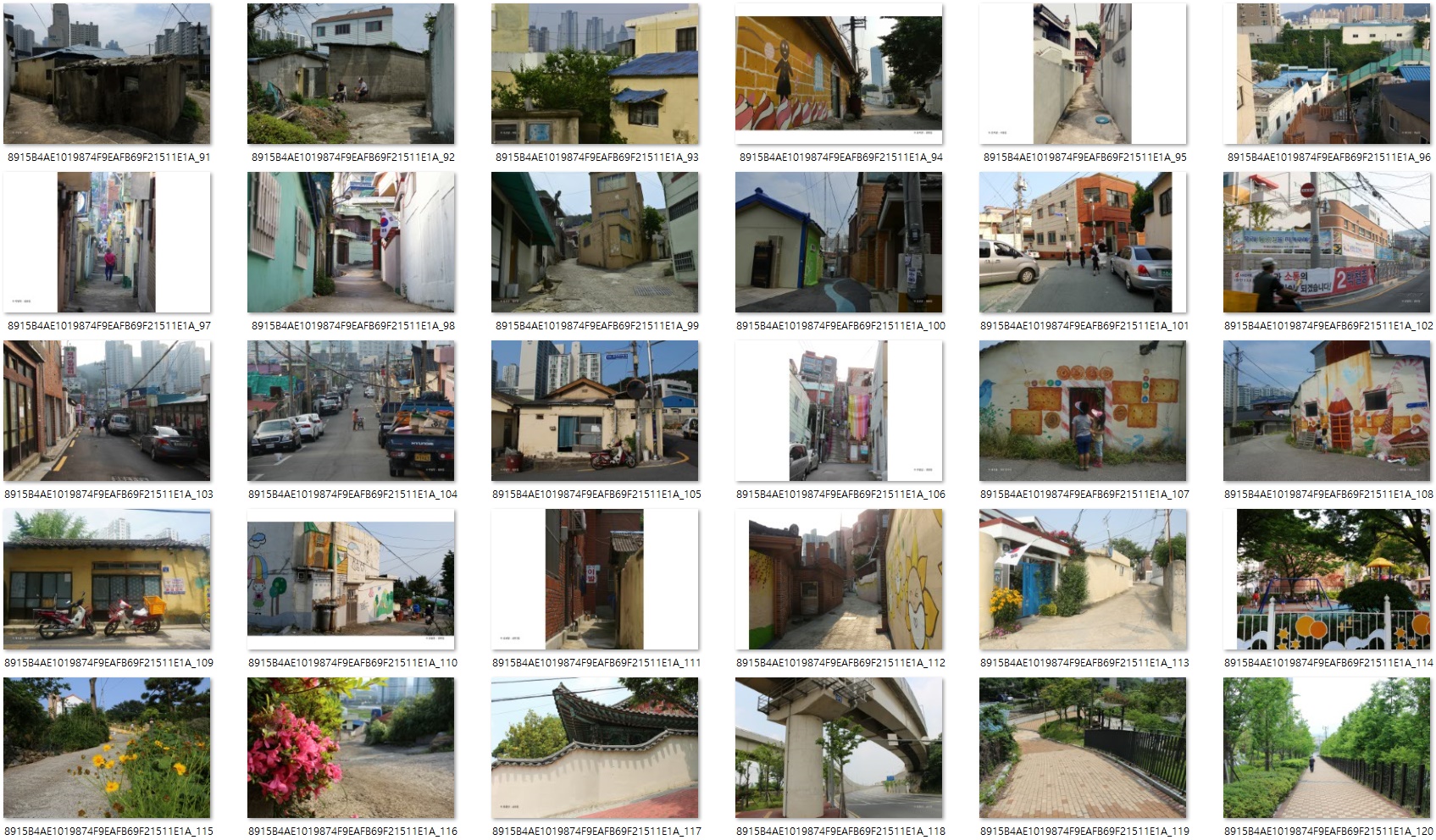Screen dimensions: 1436x840
Task: Select the thumbnail of file ending _91
Action: [x=107, y=74]
